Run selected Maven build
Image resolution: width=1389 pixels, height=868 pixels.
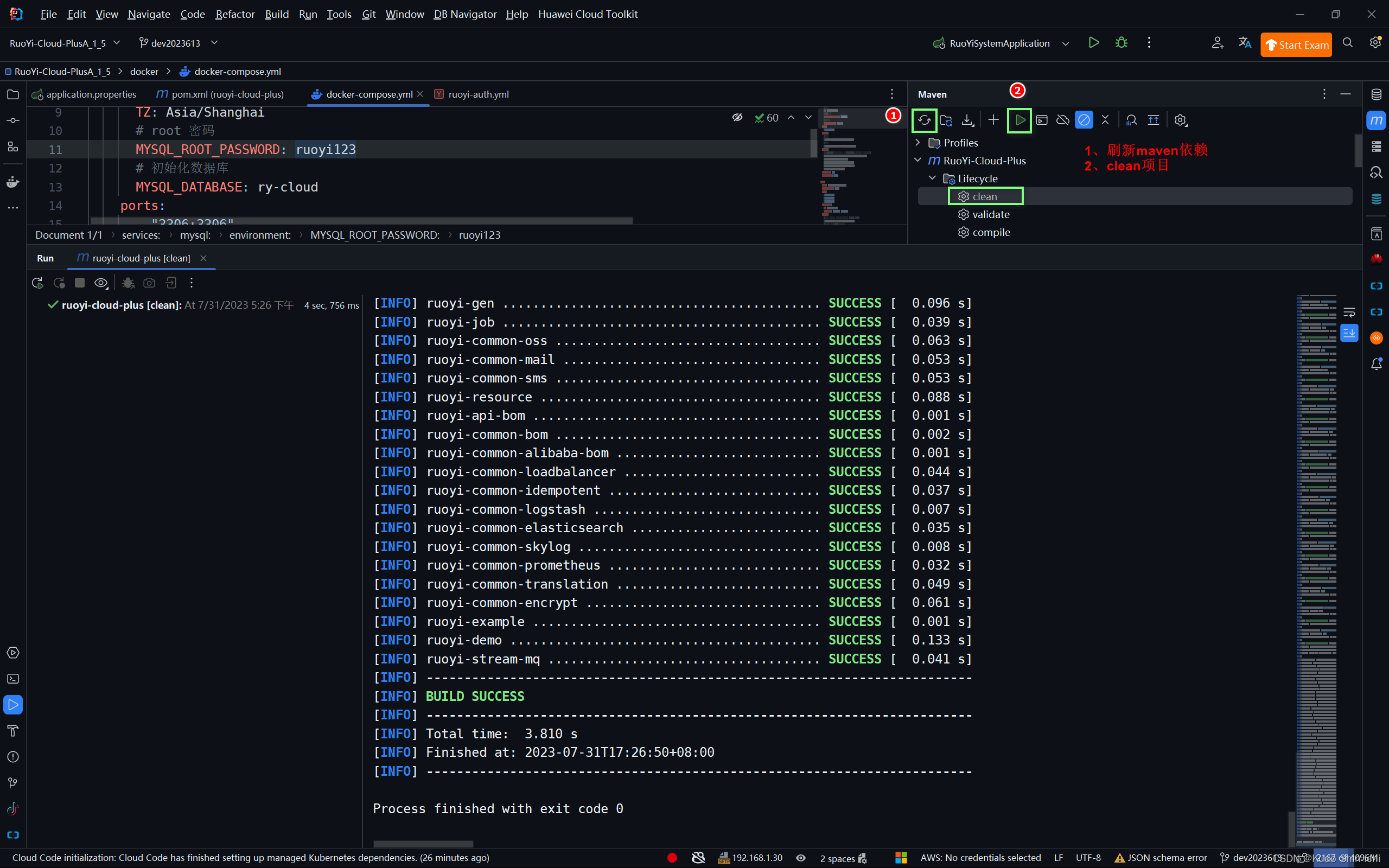point(1020,120)
